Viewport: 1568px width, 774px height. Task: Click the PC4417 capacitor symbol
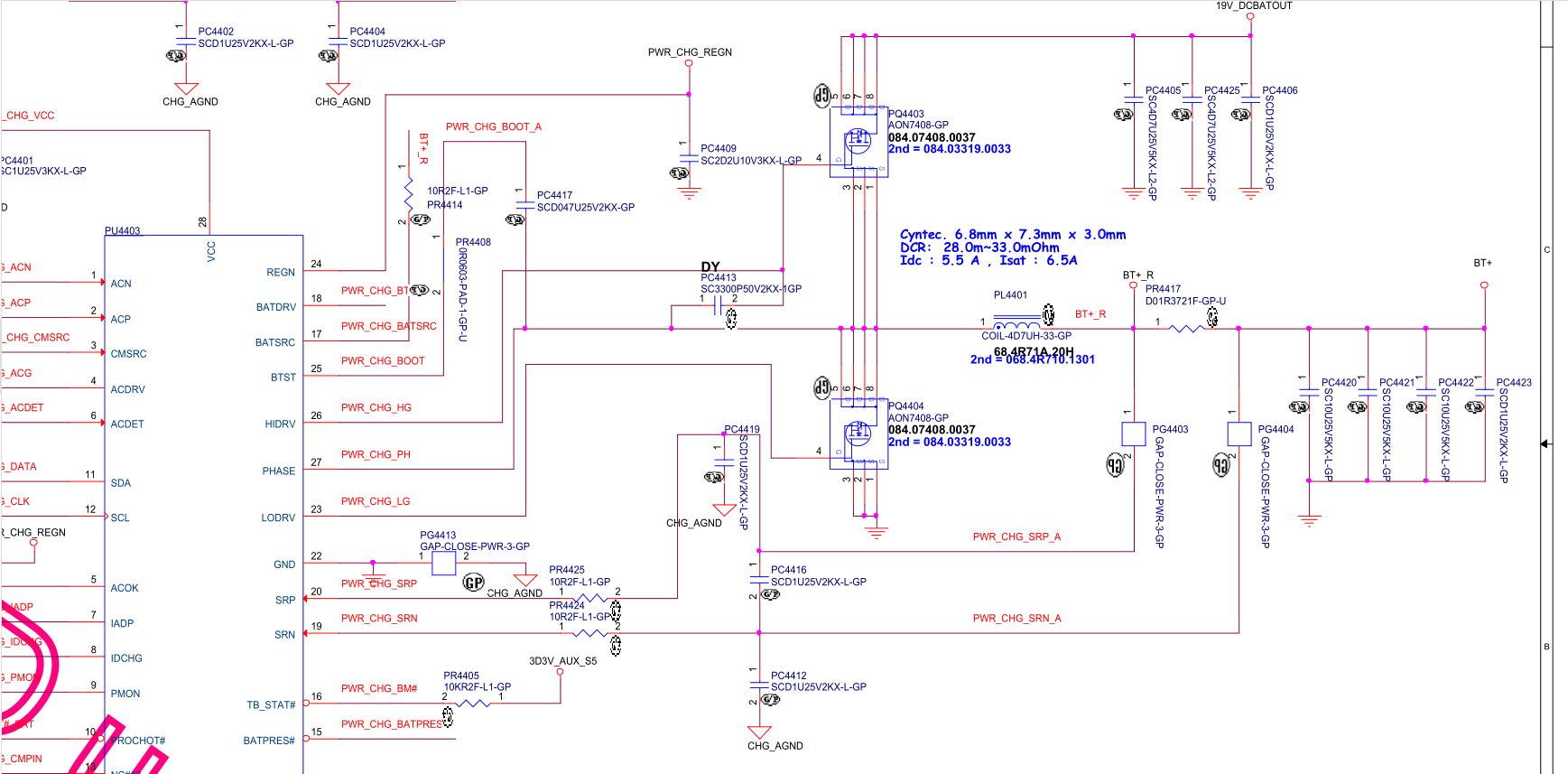tap(524, 205)
